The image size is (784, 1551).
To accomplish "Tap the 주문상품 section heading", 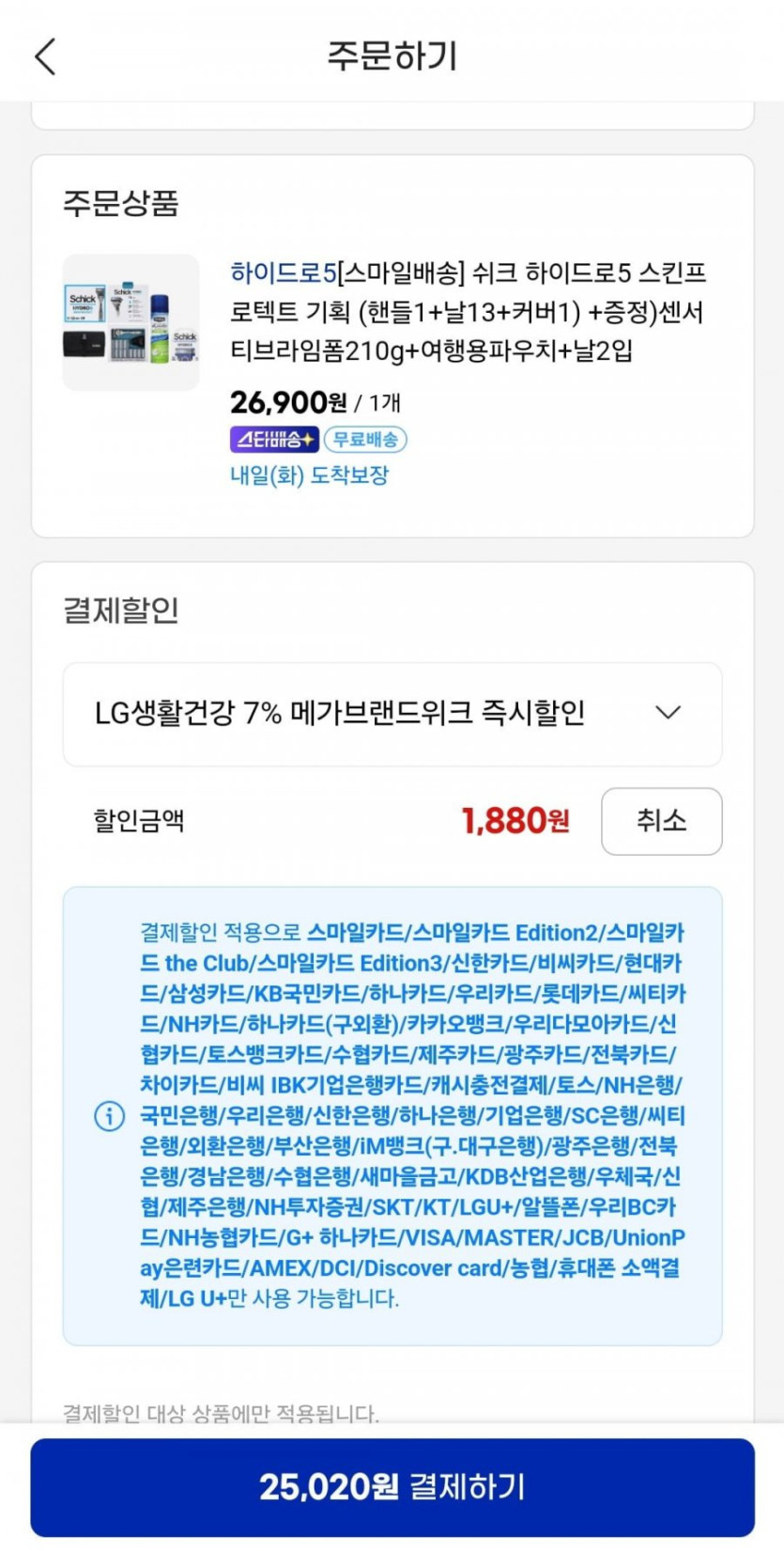I will pyautogui.click(x=121, y=204).
